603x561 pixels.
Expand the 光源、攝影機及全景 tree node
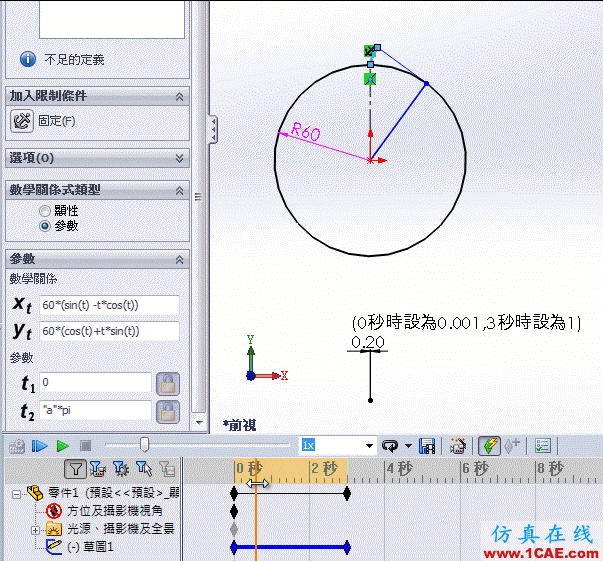35,530
